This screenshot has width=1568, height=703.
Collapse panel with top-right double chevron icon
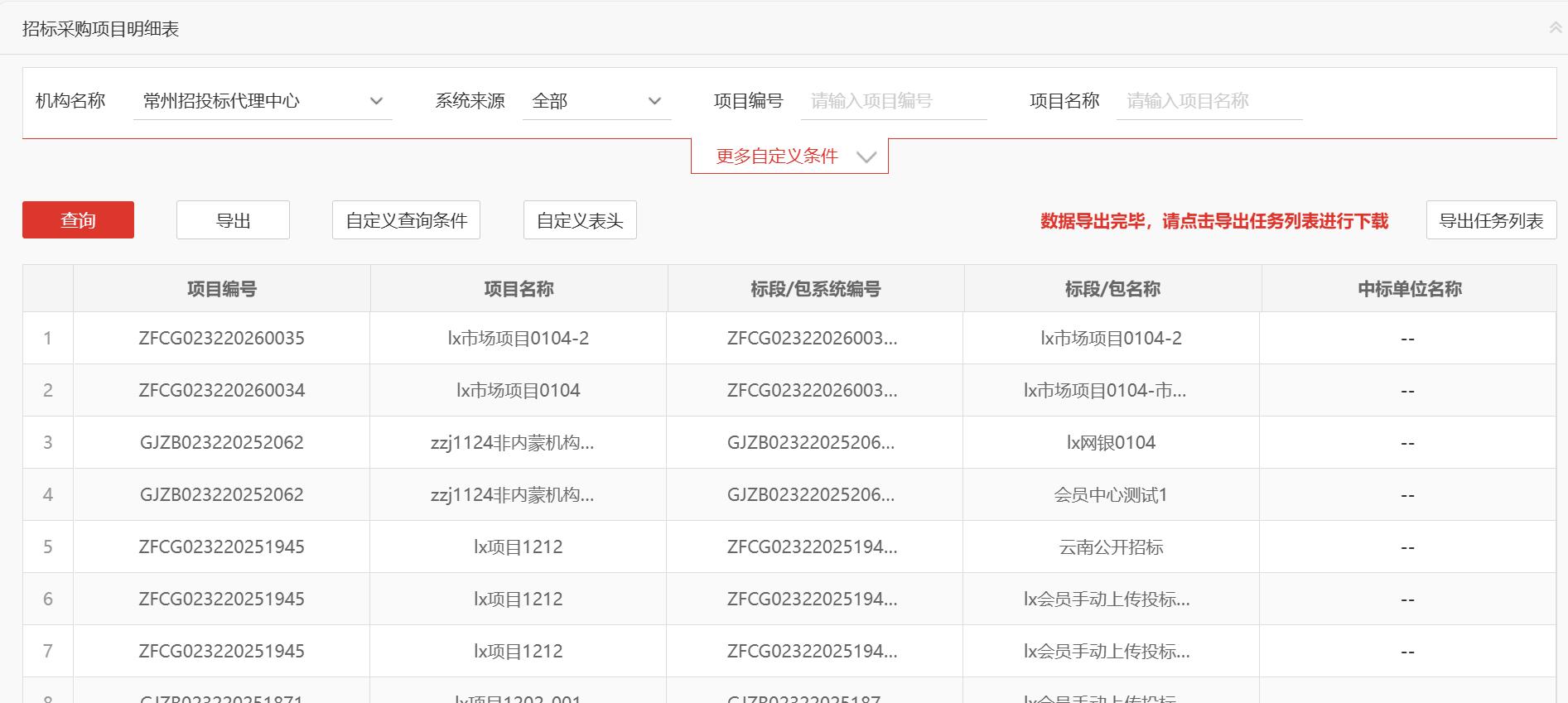click(1555, 28)
